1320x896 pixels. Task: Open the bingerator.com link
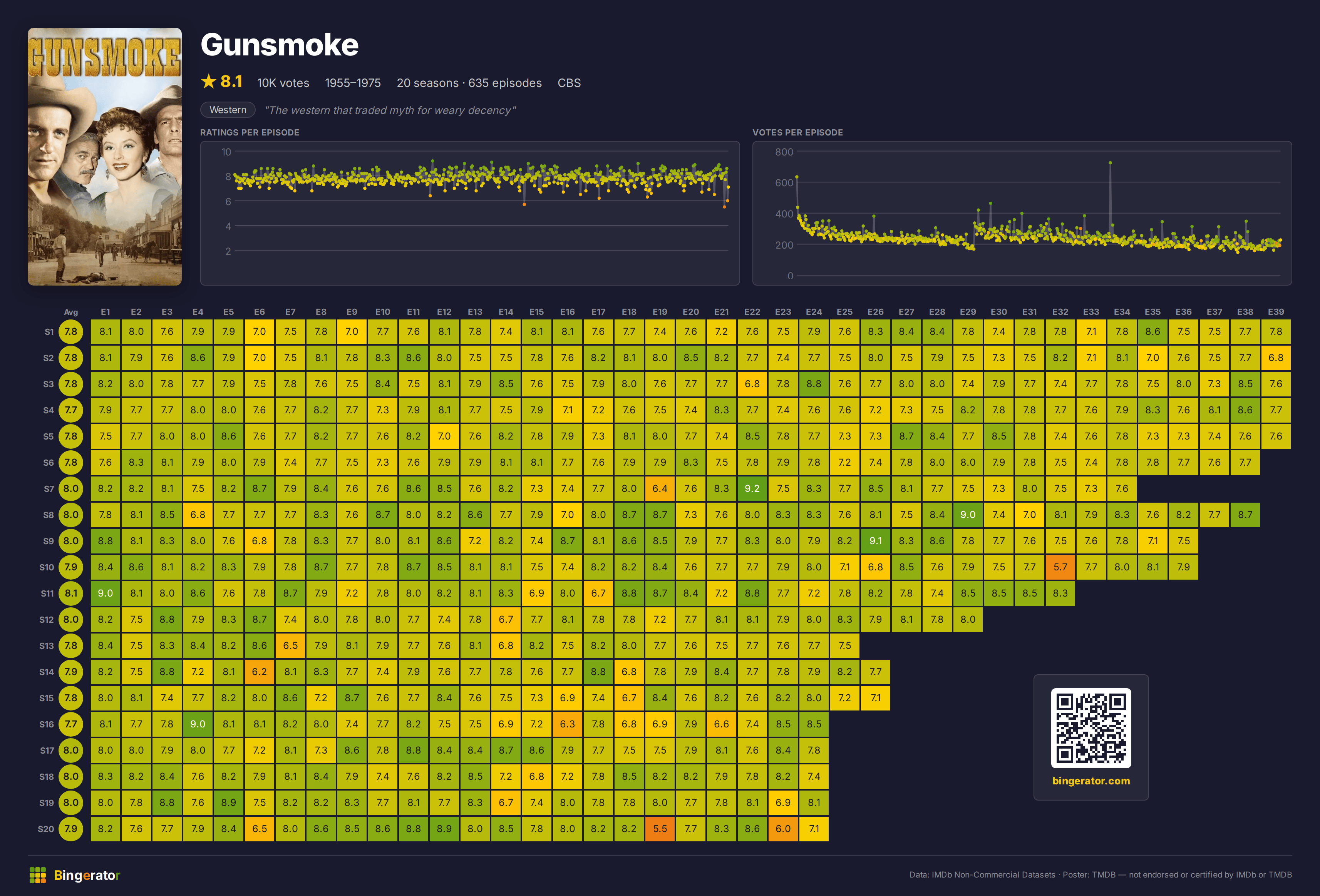[1091, 781]
